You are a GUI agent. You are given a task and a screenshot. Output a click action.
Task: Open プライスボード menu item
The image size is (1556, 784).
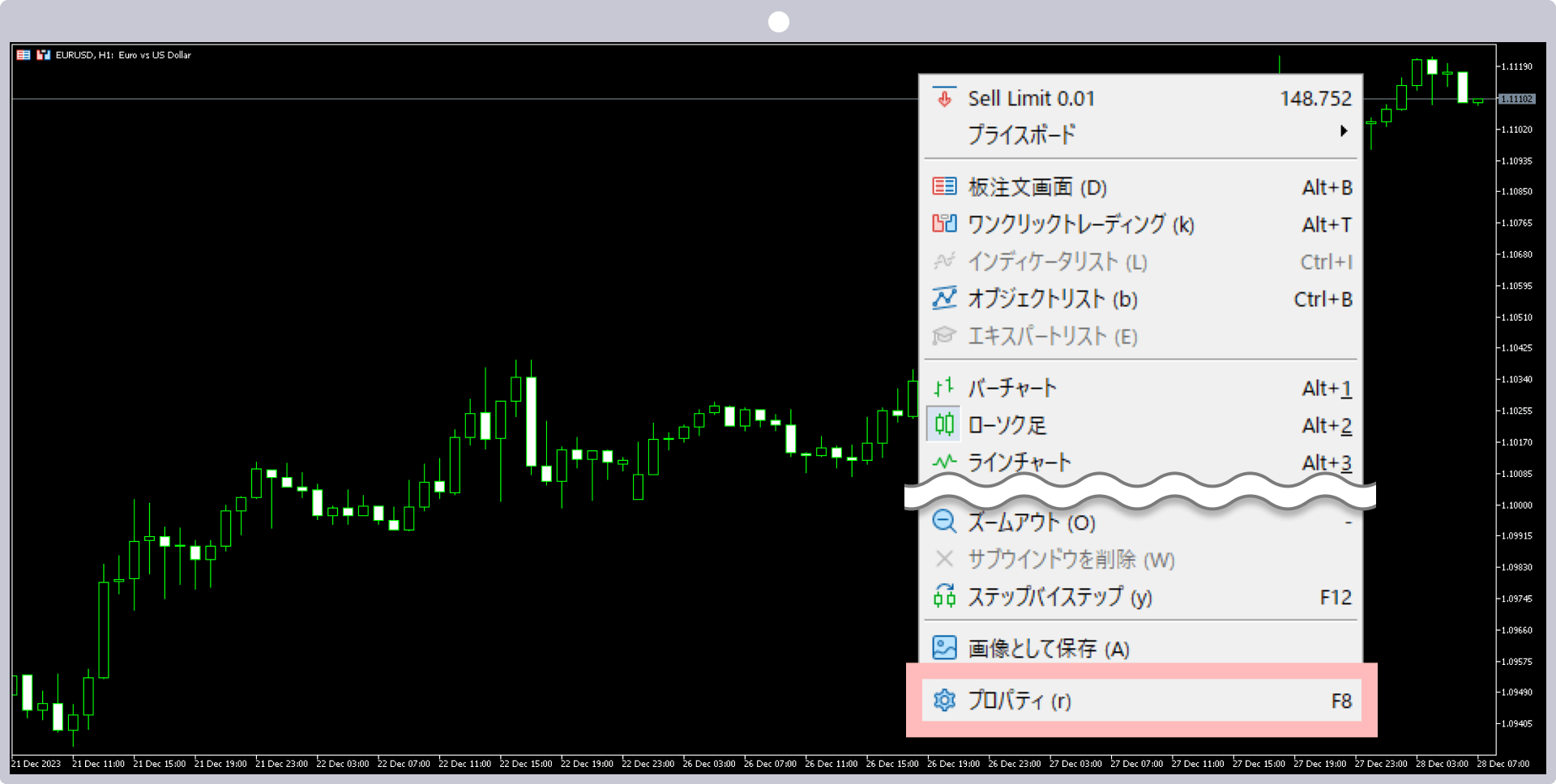1141,134
